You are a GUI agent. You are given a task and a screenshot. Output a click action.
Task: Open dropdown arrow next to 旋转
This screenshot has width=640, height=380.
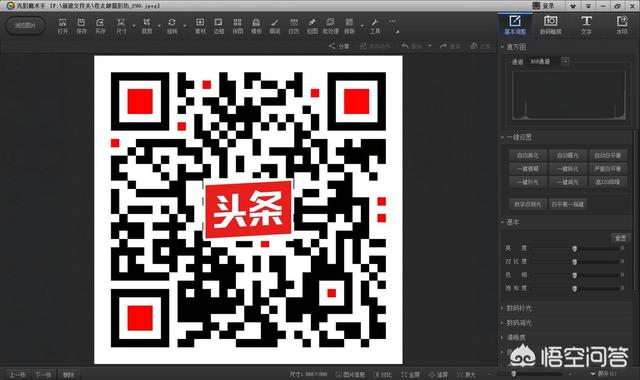point(184,26)
